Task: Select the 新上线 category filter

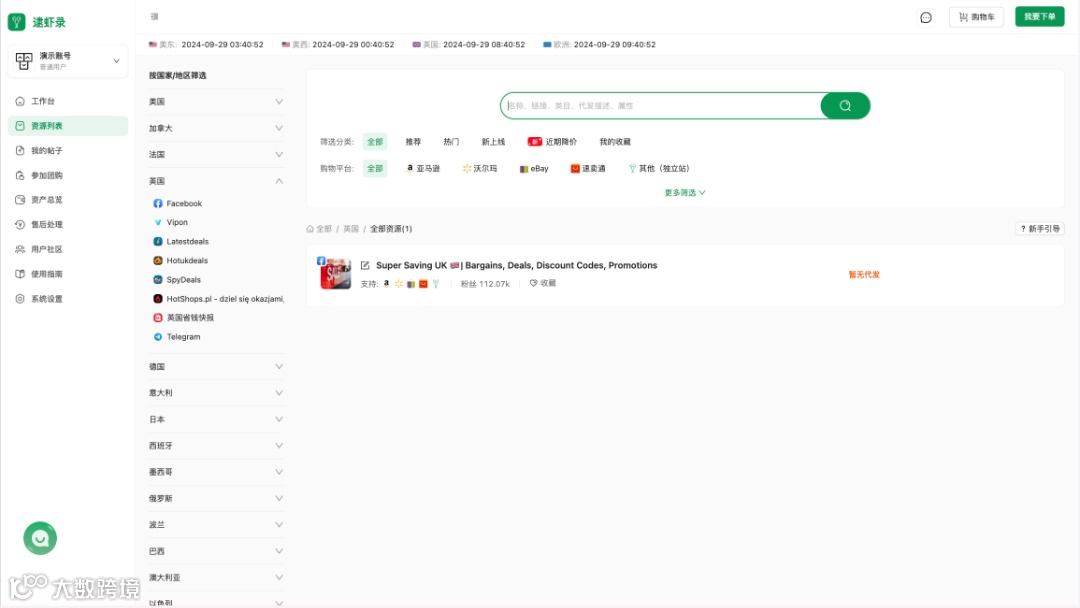Action: click(x=493, y=142)
